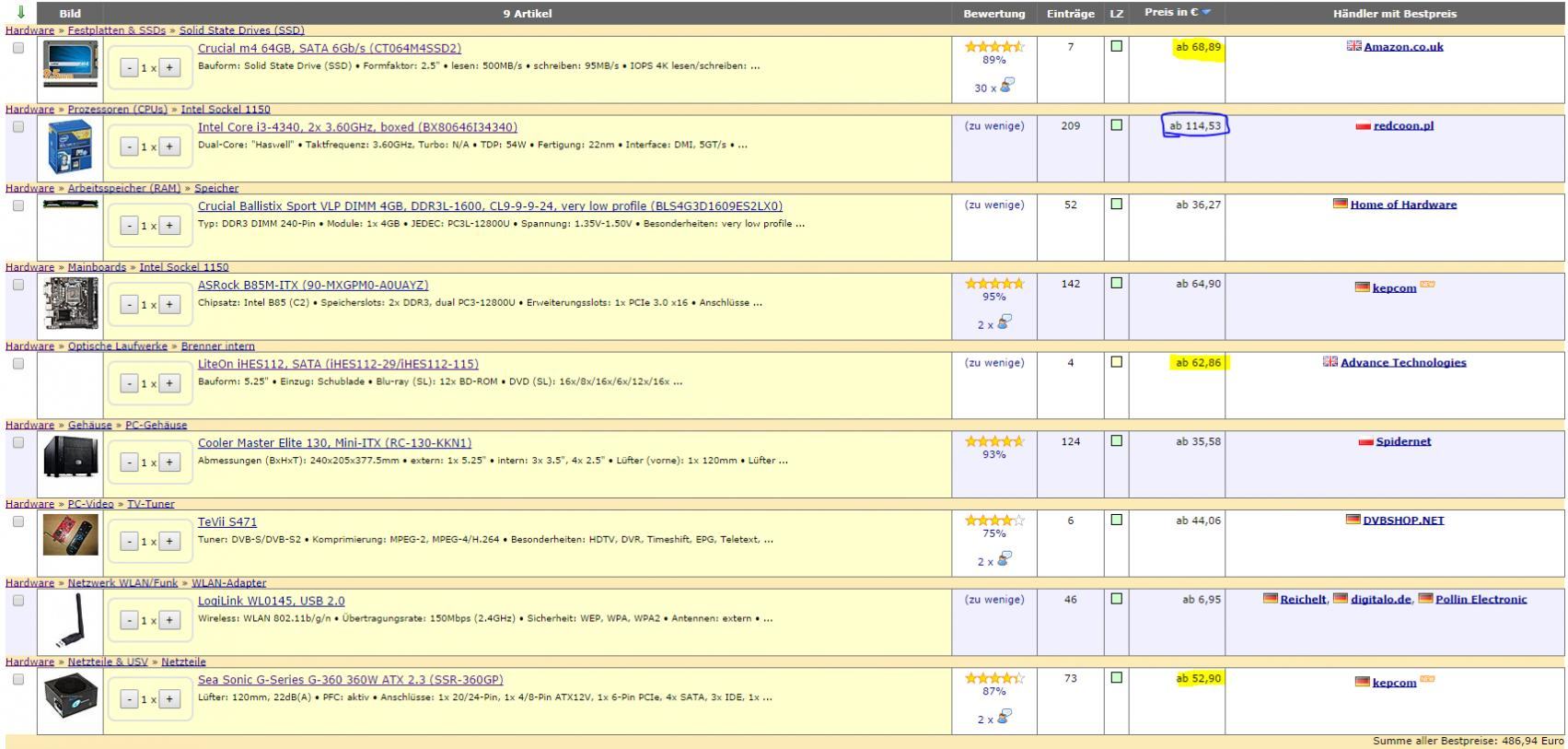Open the LogiLink WLAN adapter image

point(70,622)
